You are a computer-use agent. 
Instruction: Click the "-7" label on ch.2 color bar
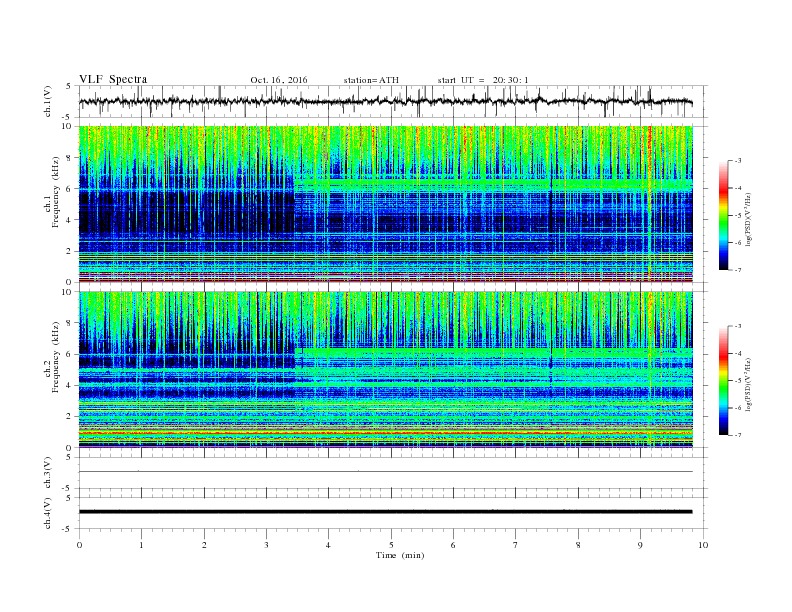[x=738, y=435]
